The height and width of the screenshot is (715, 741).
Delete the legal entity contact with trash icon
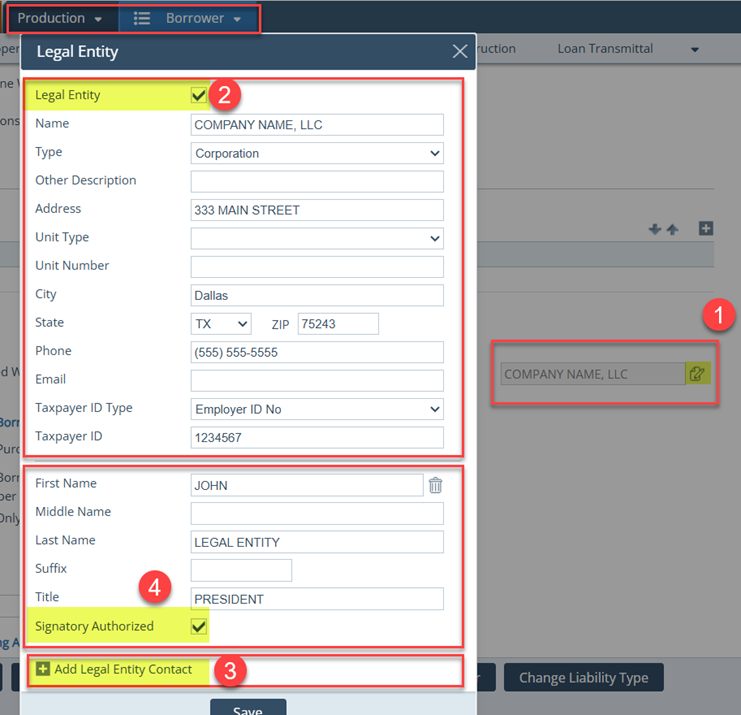[x=436, y=485]
